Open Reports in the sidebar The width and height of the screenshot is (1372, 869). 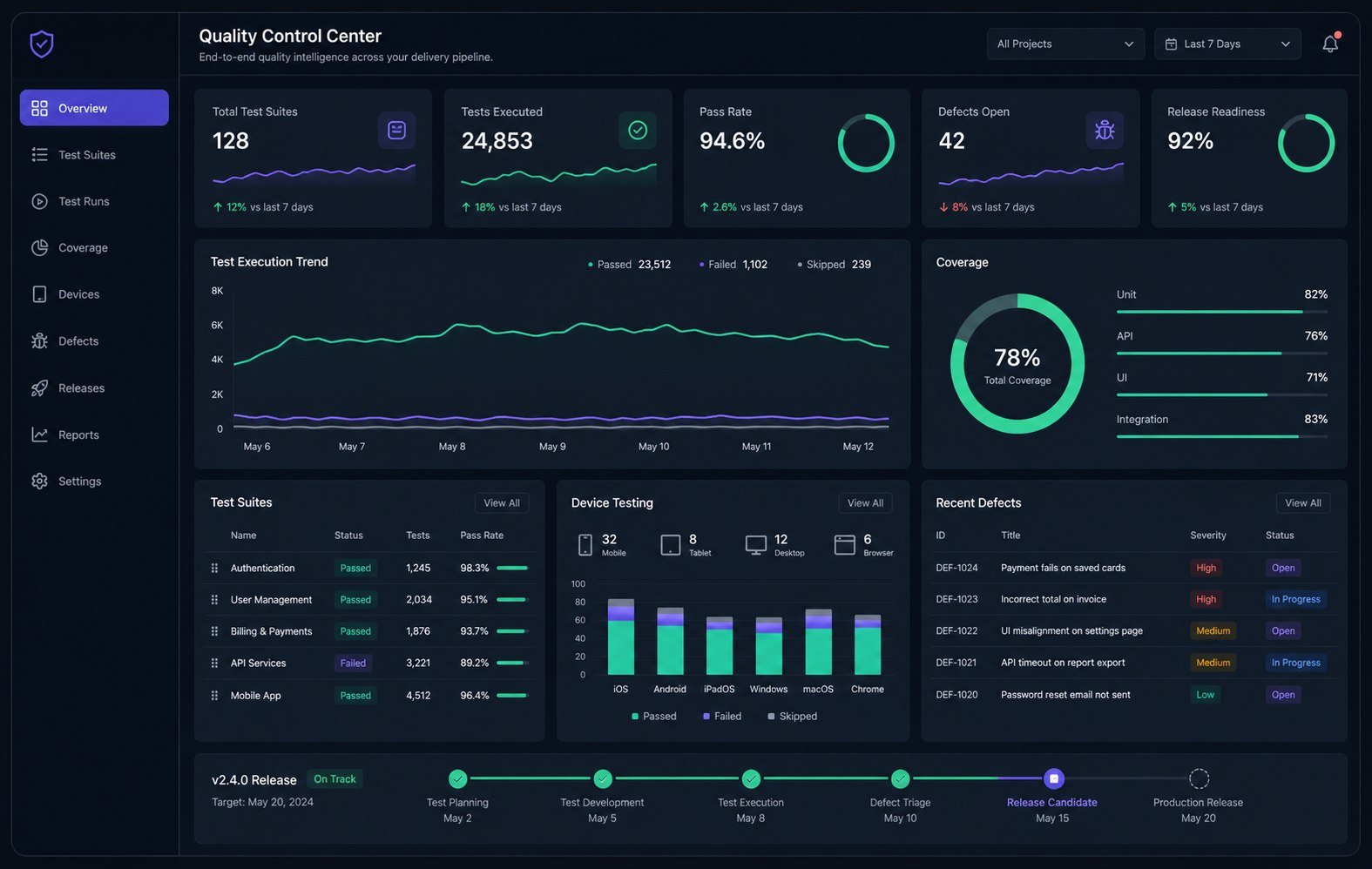[x=94, y=434]
